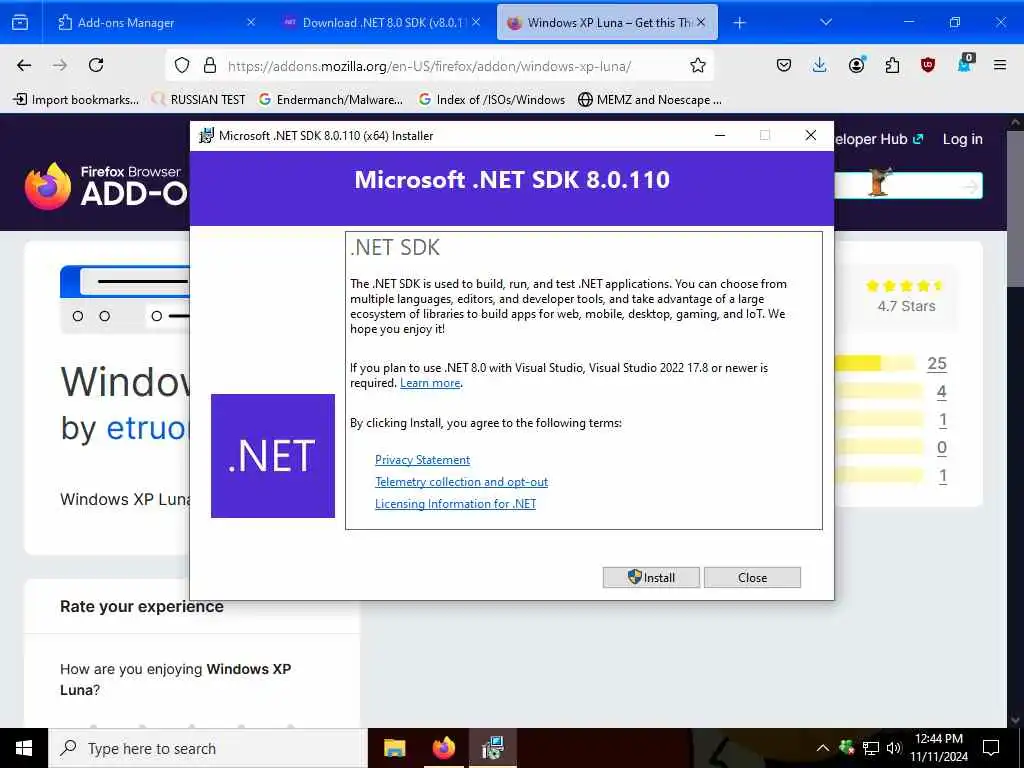The image size is (1024, 768).
Task: Open Firefox View icon in tab bar
Action: (20, 23)
